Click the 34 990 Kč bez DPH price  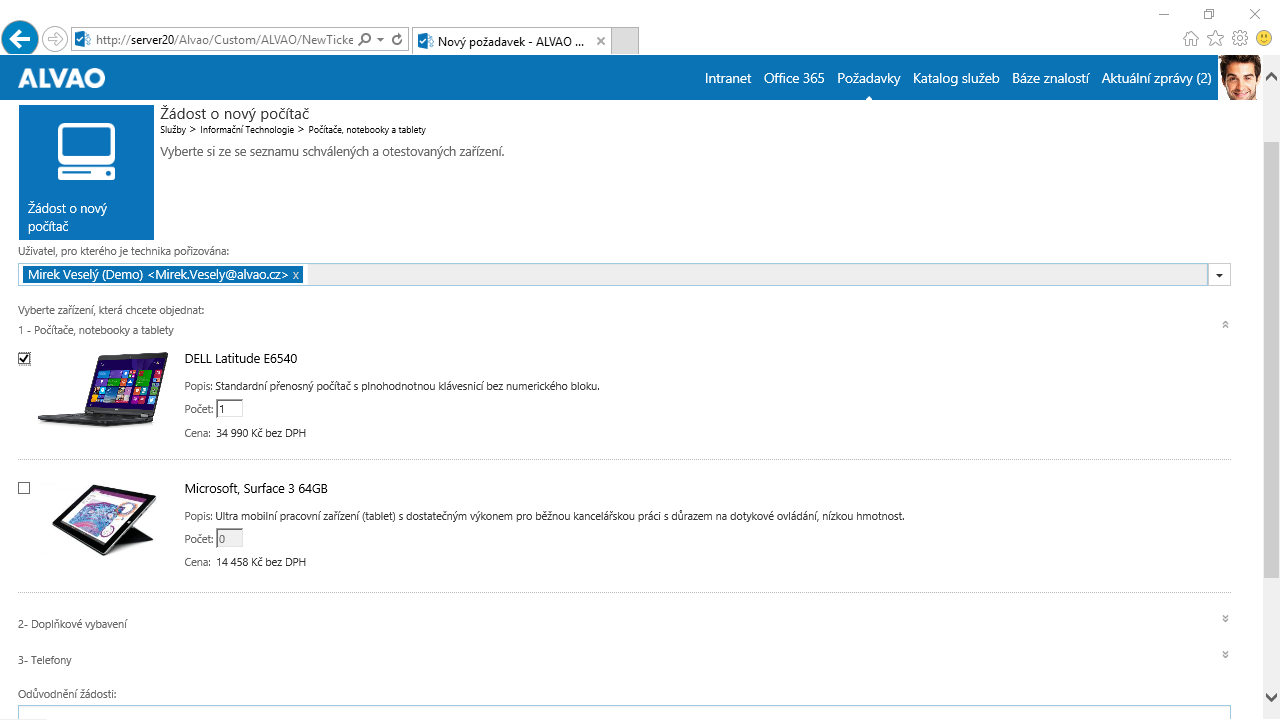coord(261,433)
